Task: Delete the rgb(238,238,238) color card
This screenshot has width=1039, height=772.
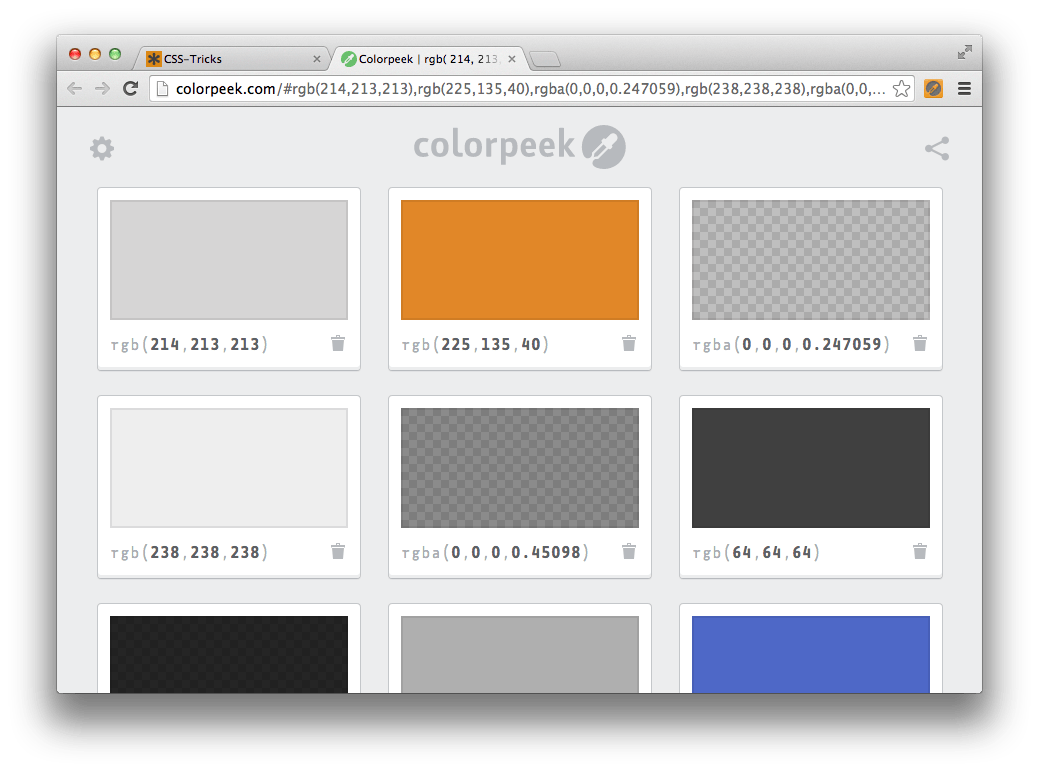Action: 338,551
